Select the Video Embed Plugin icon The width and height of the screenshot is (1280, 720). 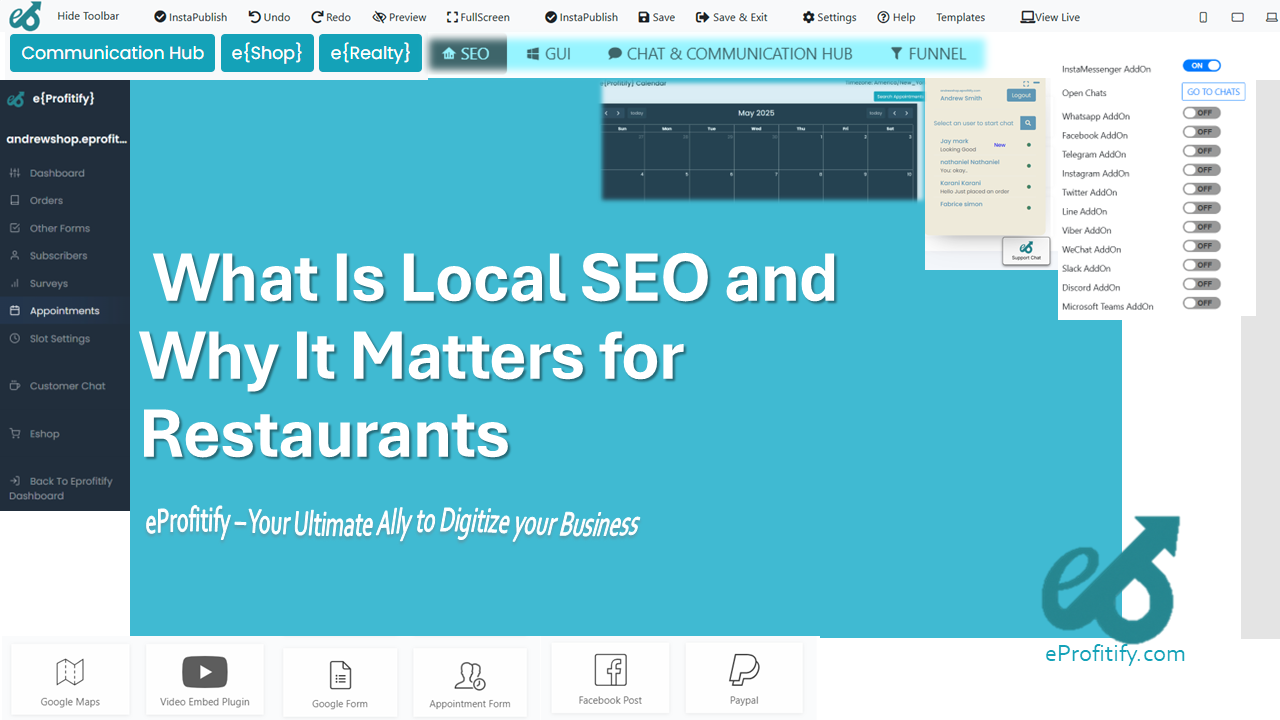[x=205, y=672]
